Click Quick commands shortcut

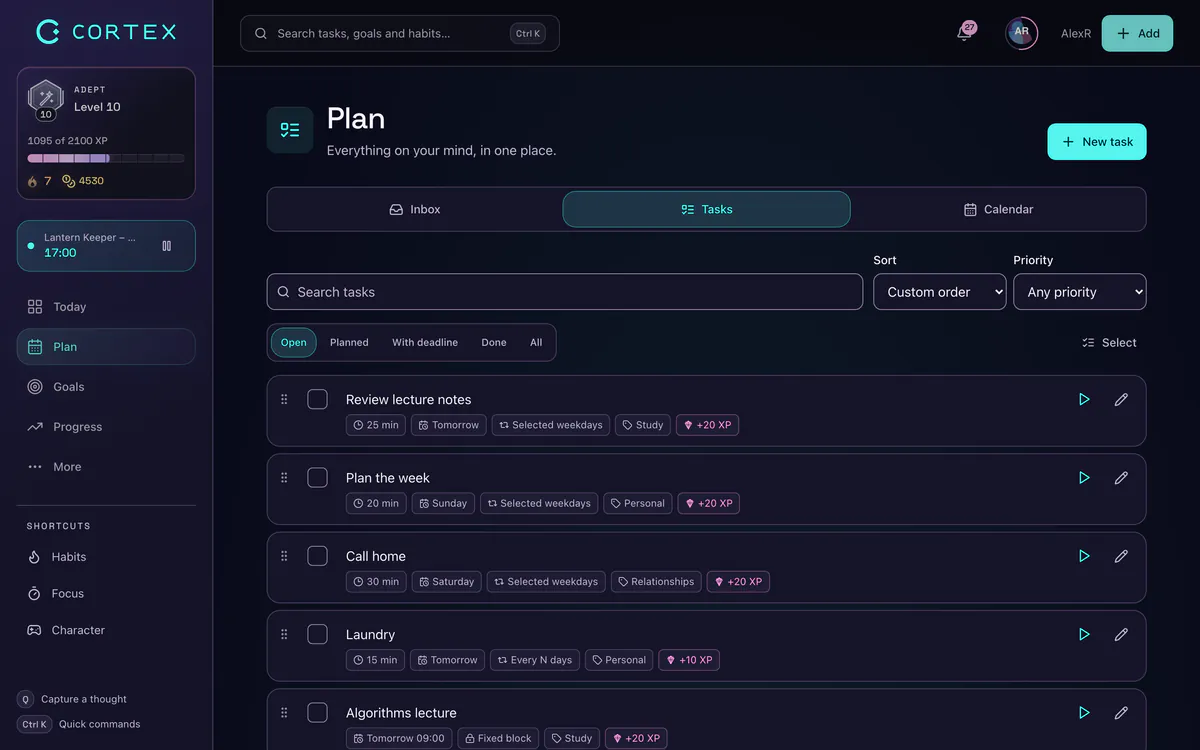click(x=79, y=724)
